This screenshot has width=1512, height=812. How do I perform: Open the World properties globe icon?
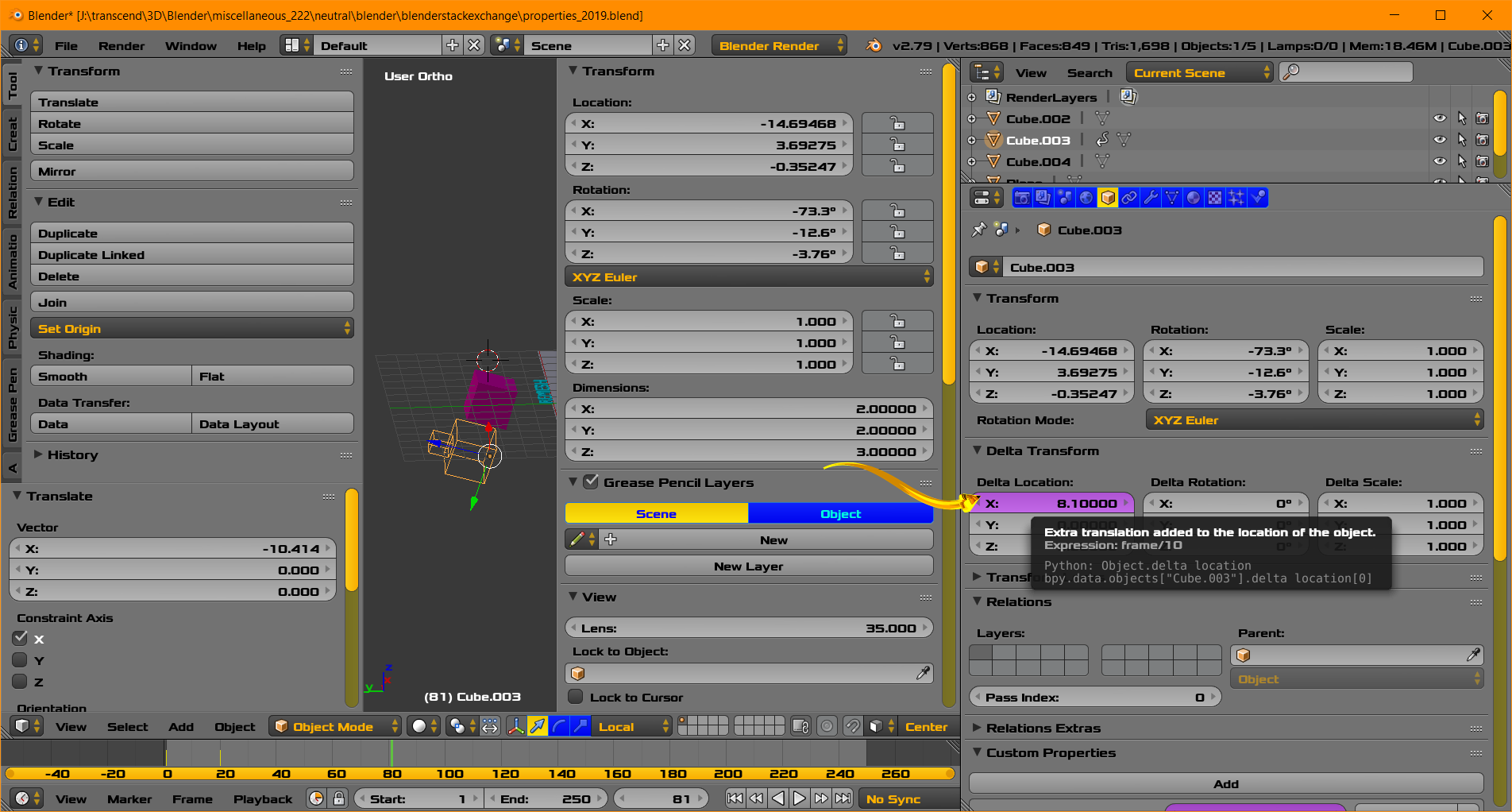point(1086,198)
